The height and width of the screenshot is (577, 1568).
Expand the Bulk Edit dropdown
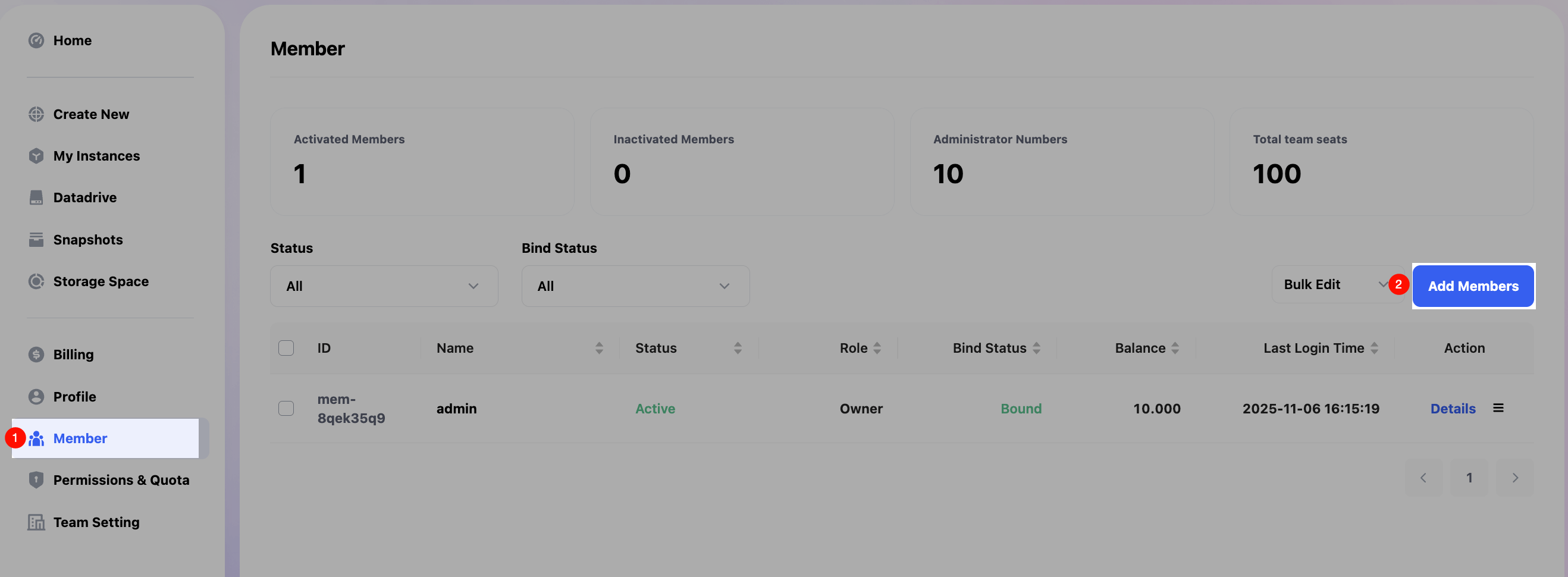[1336, 285]
